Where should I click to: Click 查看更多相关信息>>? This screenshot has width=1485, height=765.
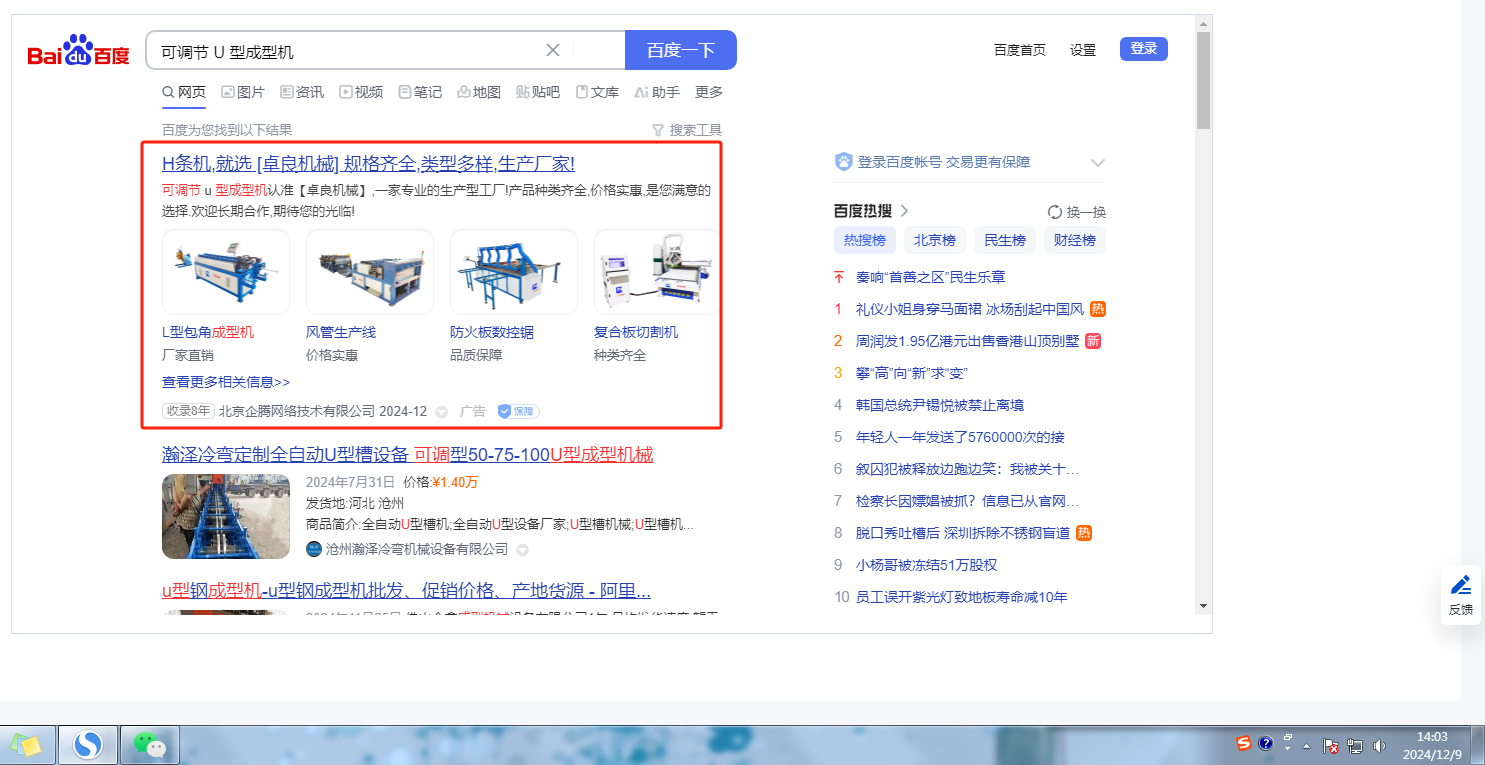[x=226, y=382]
